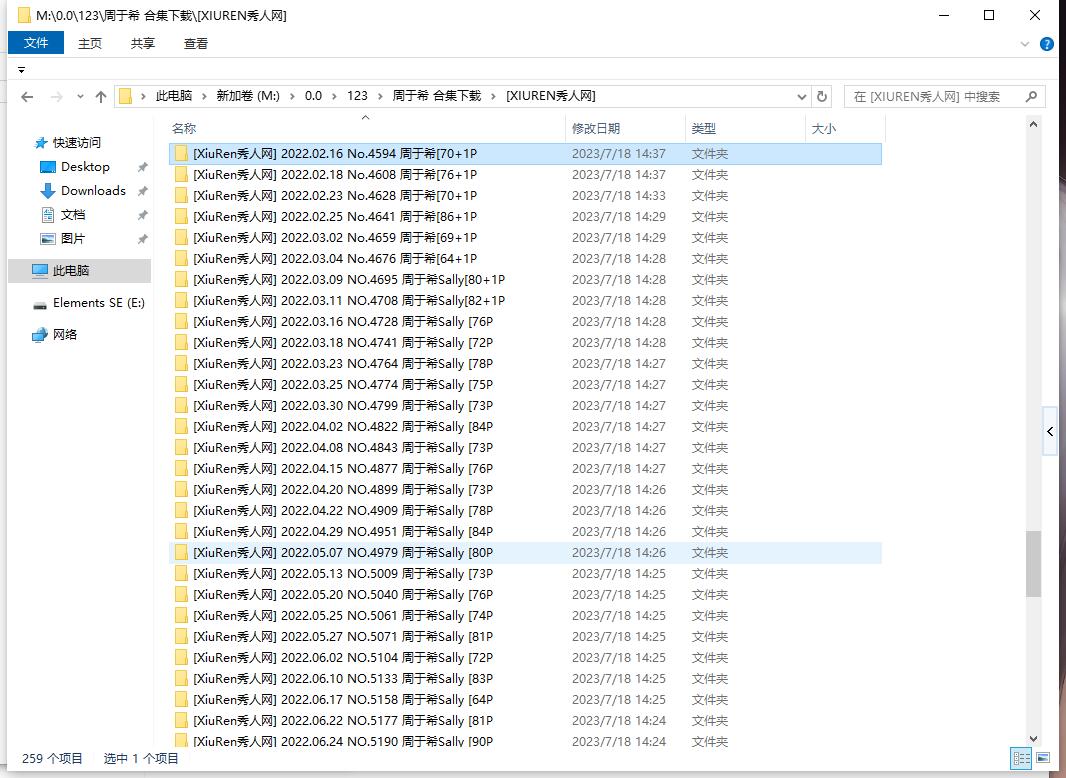
Task: Click the file list vertical scrollbar thumb
Action: pos(1033,564)
